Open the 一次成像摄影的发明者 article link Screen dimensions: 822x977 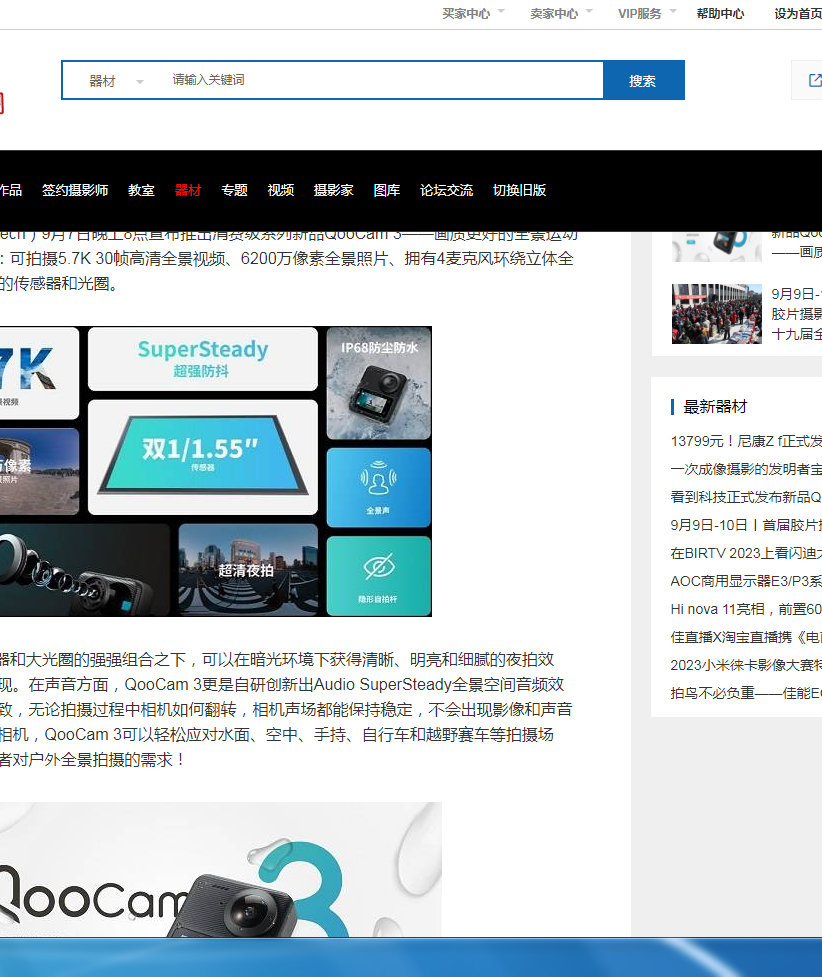coord(746,469)
